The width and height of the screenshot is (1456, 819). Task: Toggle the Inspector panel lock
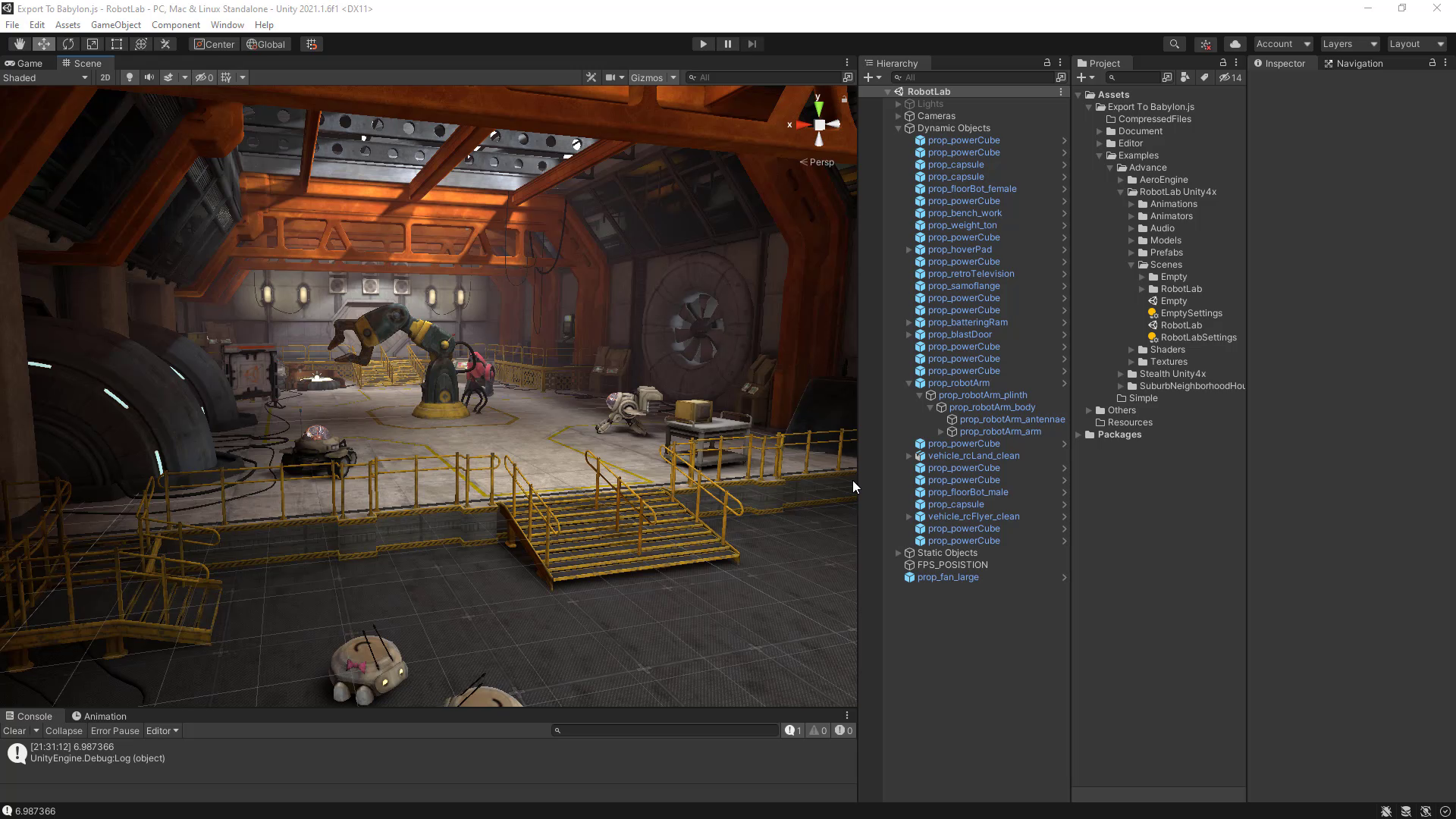click(x=1432, y=63)
